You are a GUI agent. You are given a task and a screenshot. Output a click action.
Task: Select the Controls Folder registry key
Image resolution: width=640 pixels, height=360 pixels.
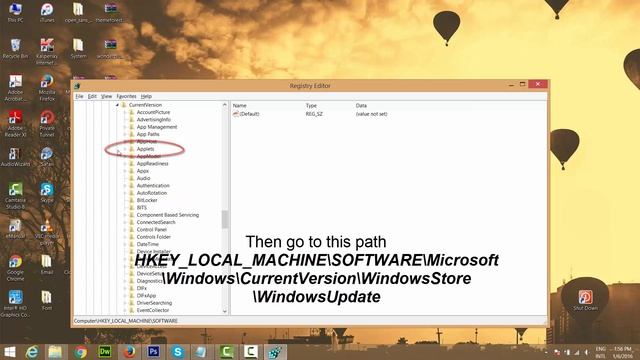click(x=153, y=237)
